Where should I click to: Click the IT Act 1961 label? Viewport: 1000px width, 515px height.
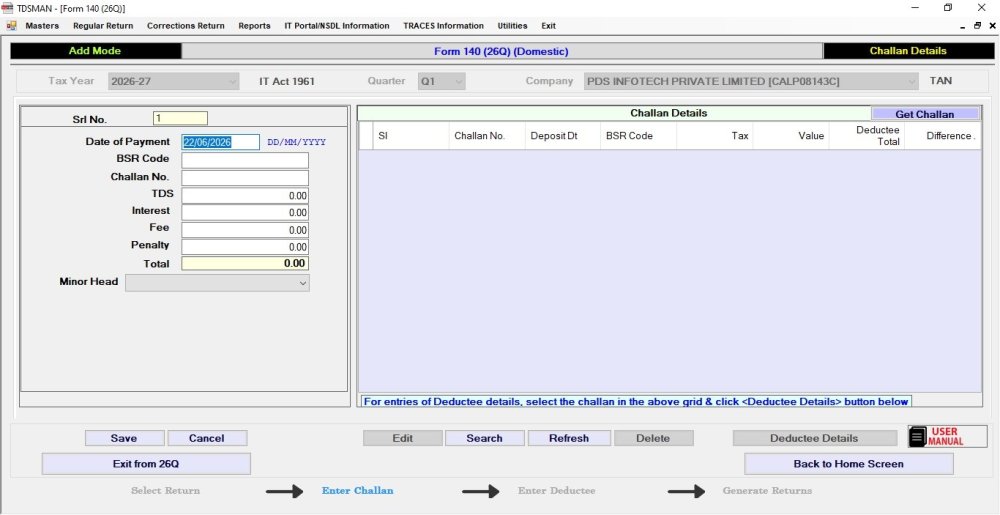[x=287, y=82]
